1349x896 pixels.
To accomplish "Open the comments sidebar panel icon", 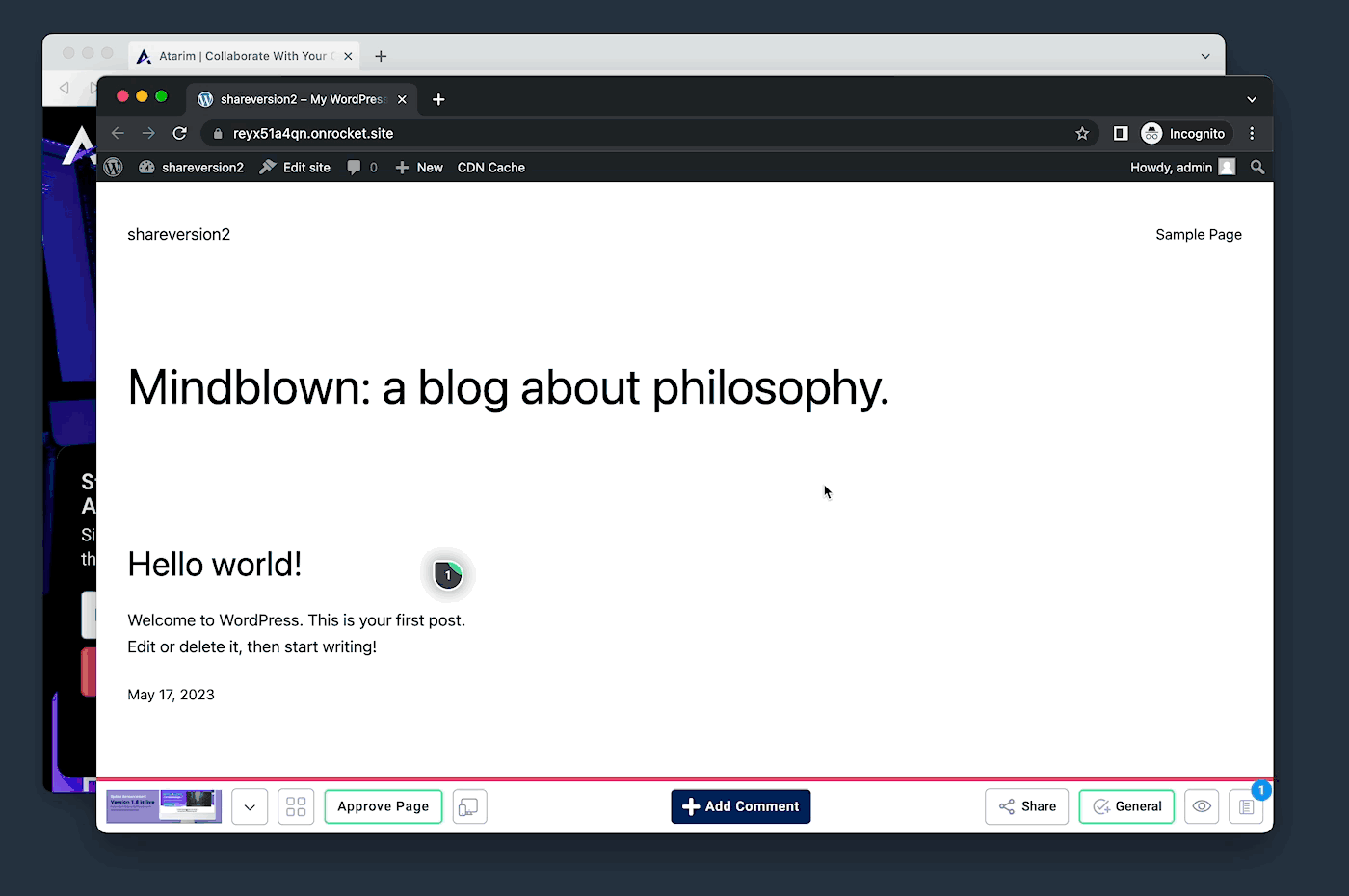I will pyautogui.click(x=1246, y=807).
